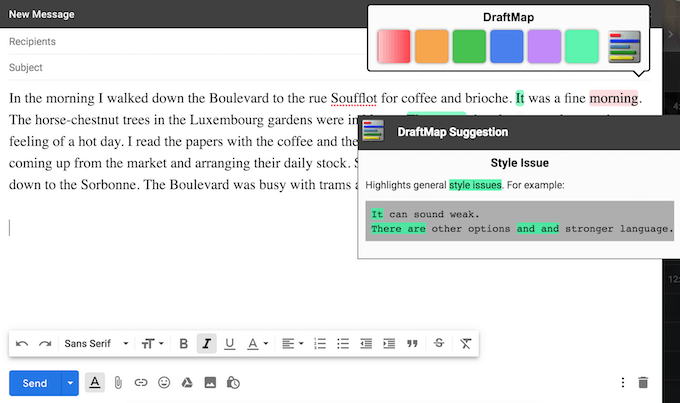680x403 pixels.
Task: Select the orange DraftMap color swatch
Action: pos(432,46)
